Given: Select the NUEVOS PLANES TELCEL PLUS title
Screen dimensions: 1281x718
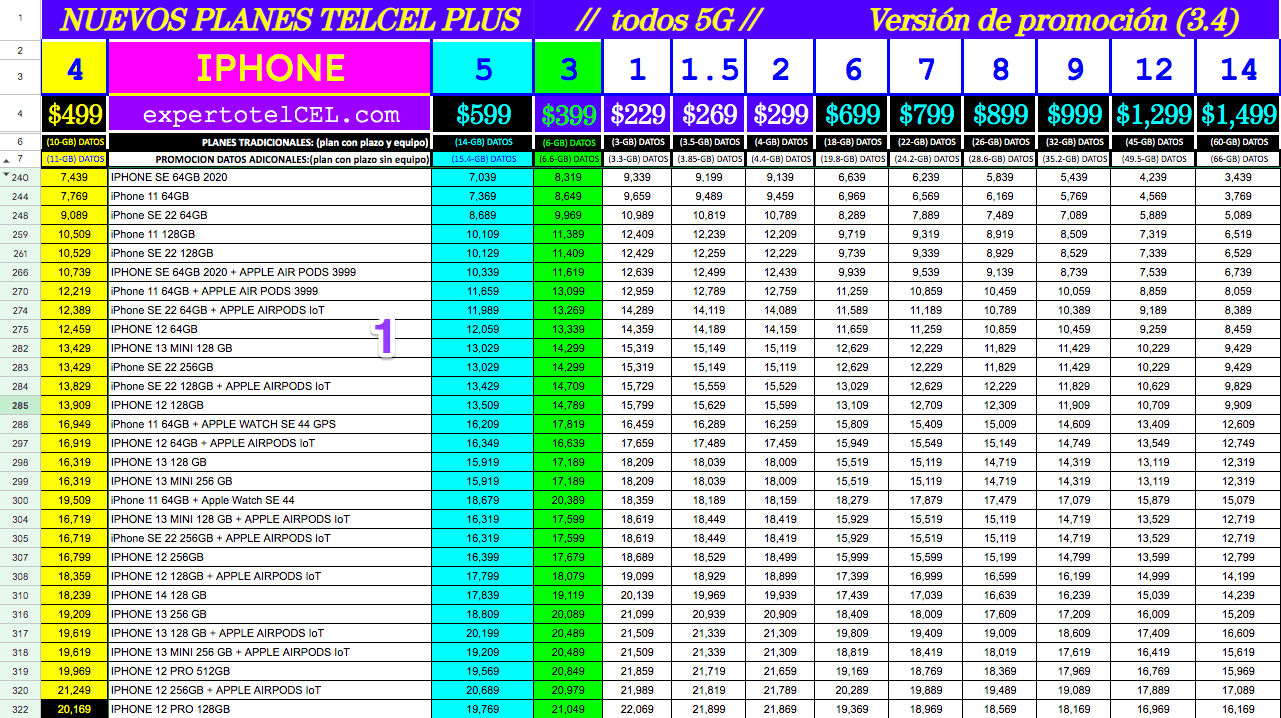Looking at the screenshot, I should pos(291,19).
